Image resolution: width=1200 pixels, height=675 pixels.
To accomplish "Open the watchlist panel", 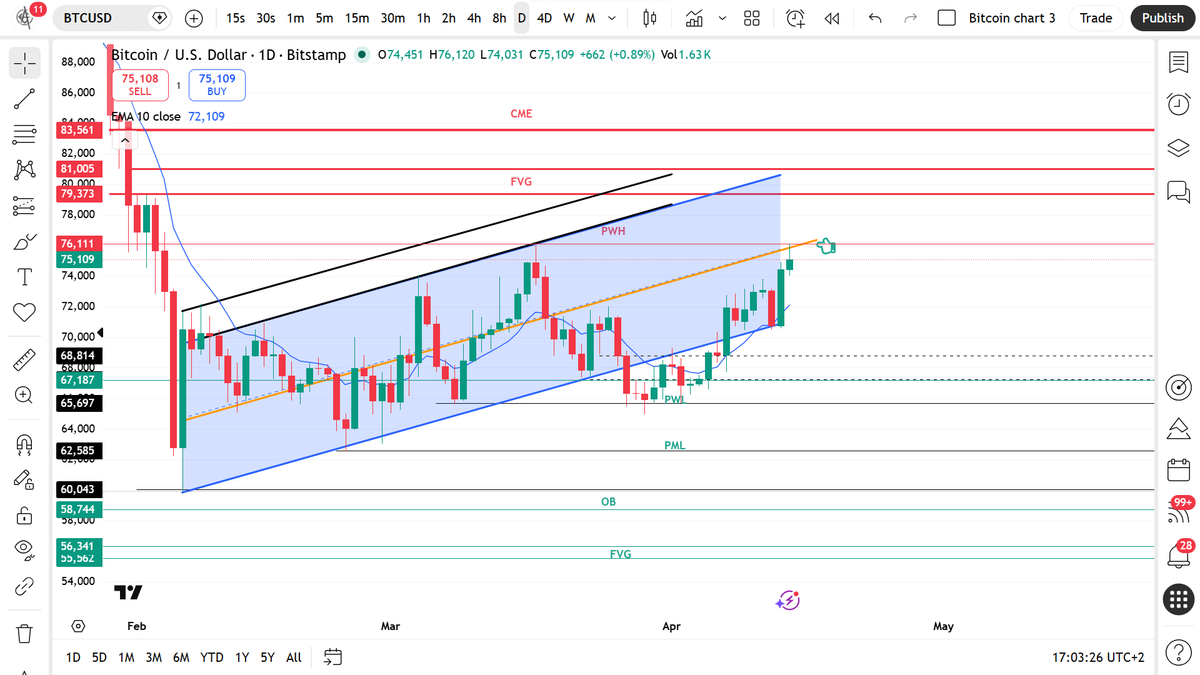I will click(1178, 62).
